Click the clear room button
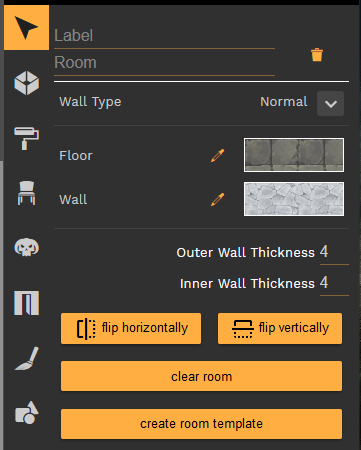Screen dimensions: 361x450 point(201,376)
